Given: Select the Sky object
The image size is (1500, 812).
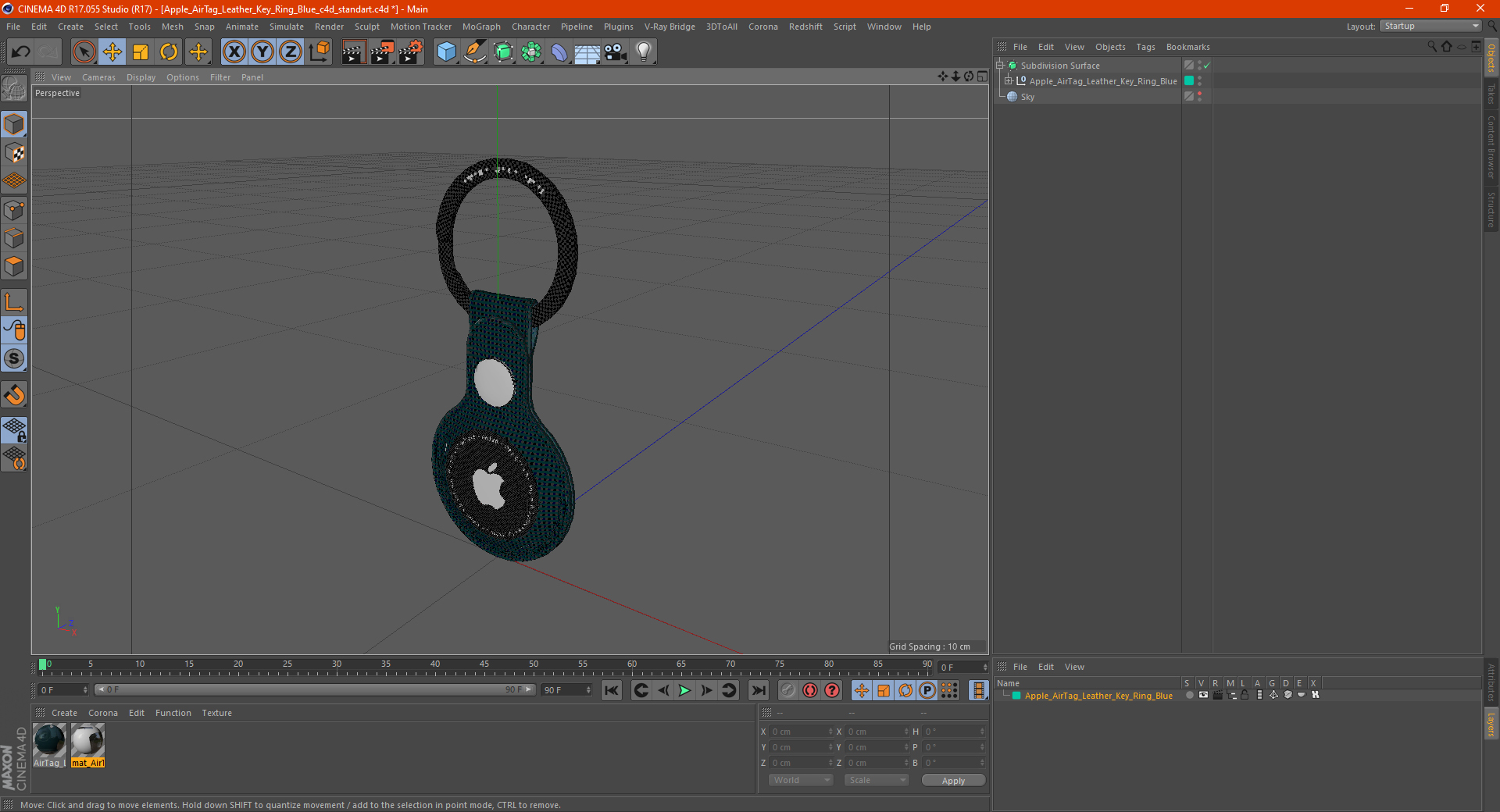Looking at the screenshot, I should click(x=1027, y=97).
